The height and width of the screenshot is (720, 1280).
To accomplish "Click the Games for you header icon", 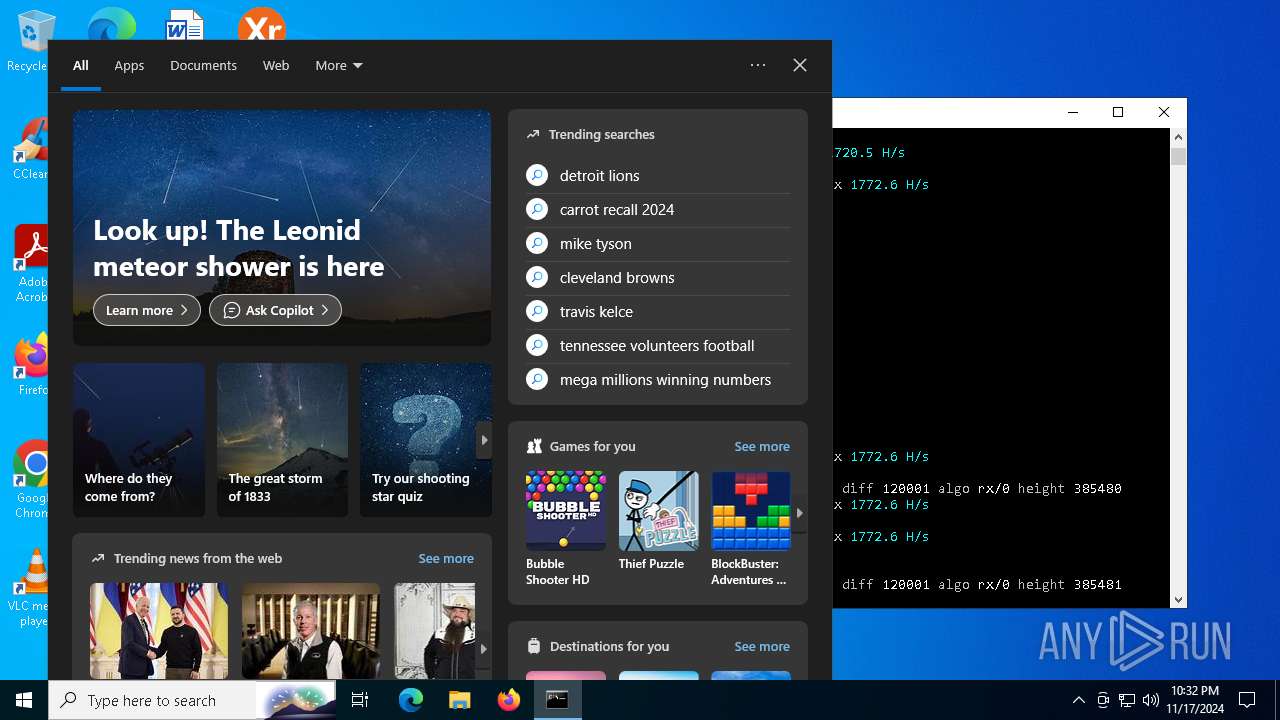I will (x=534, y=447).
